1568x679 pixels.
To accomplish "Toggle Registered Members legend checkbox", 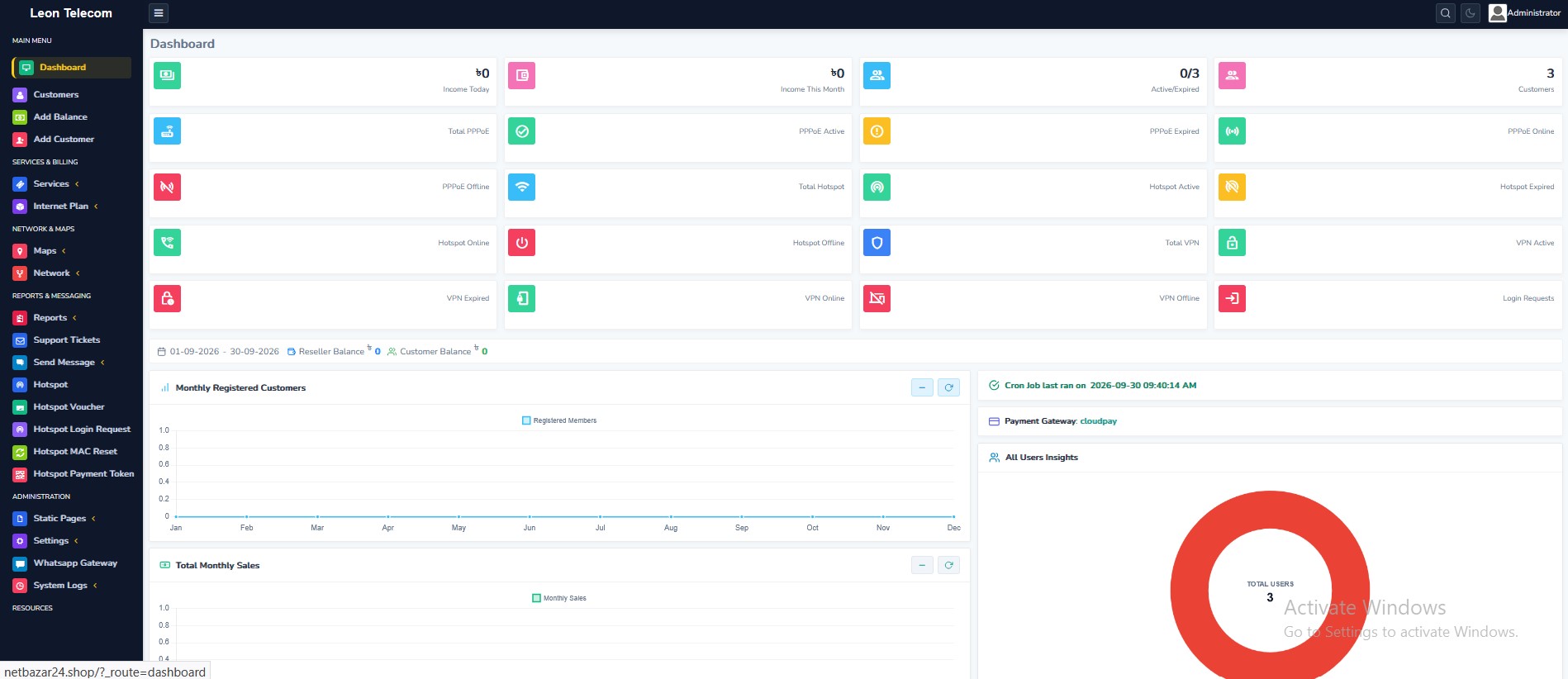I will coord(526,420).
